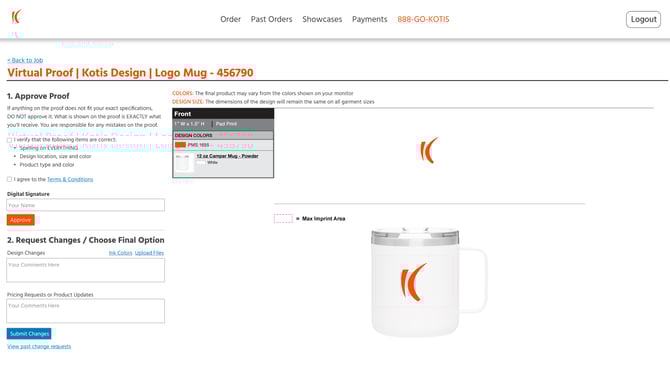Open the camper mug product thumbnail
The width and height of the screenshot is (670, 377).
click(183, 163)
